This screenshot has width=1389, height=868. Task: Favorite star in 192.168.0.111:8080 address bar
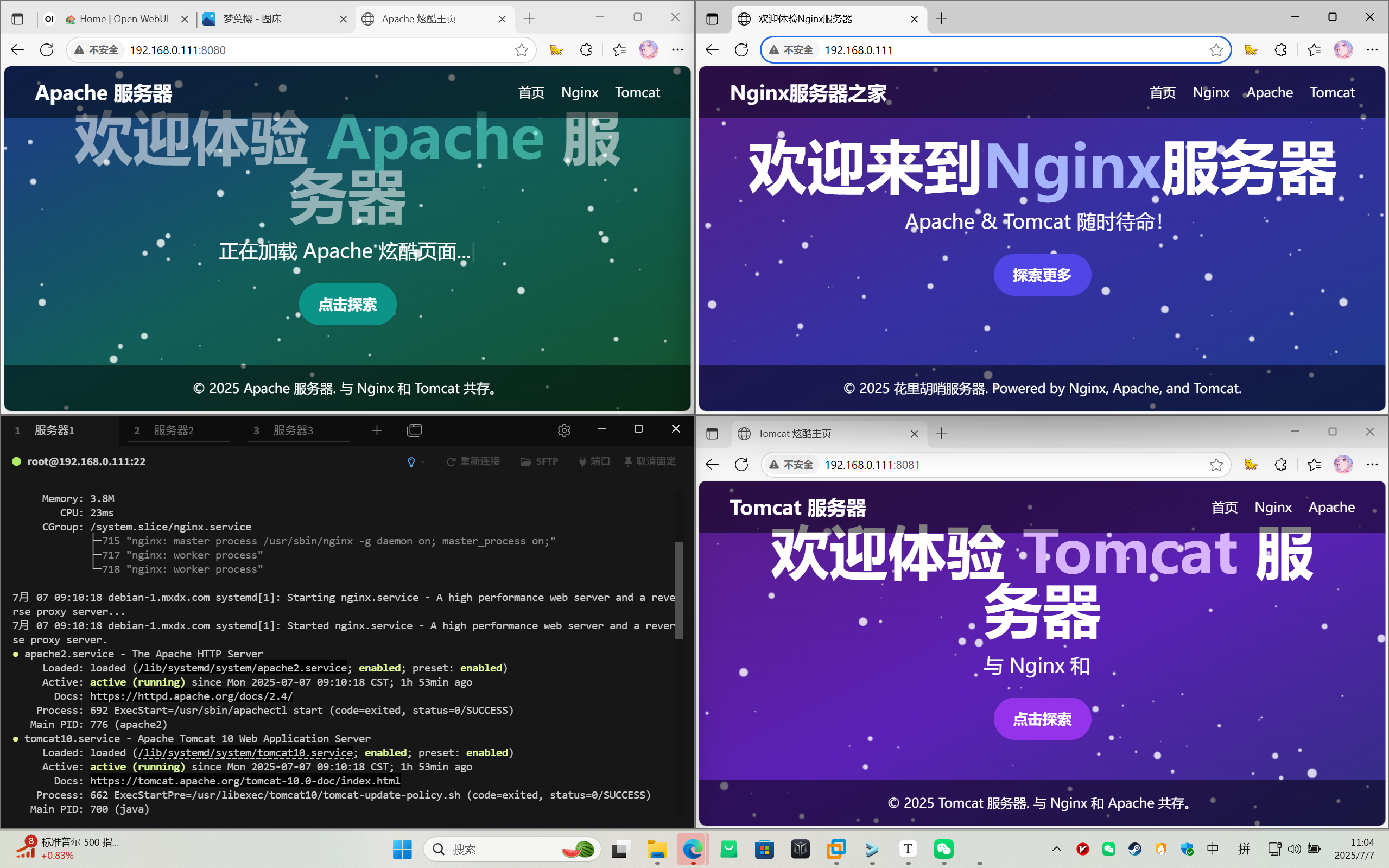point(521,50)
